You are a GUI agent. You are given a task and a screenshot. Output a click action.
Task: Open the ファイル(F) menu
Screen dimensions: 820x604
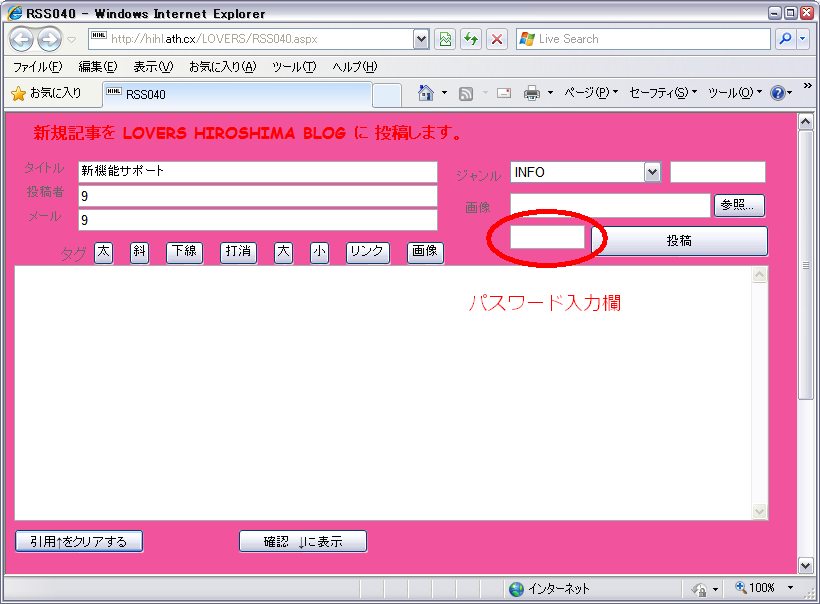pos(37,67)
